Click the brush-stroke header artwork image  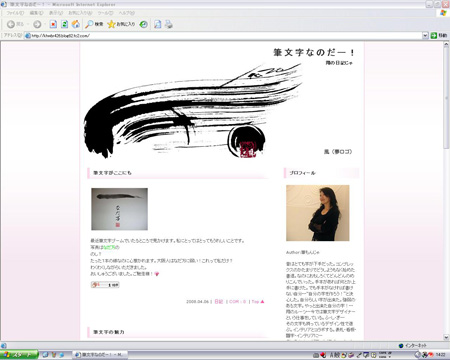(193, 111)
